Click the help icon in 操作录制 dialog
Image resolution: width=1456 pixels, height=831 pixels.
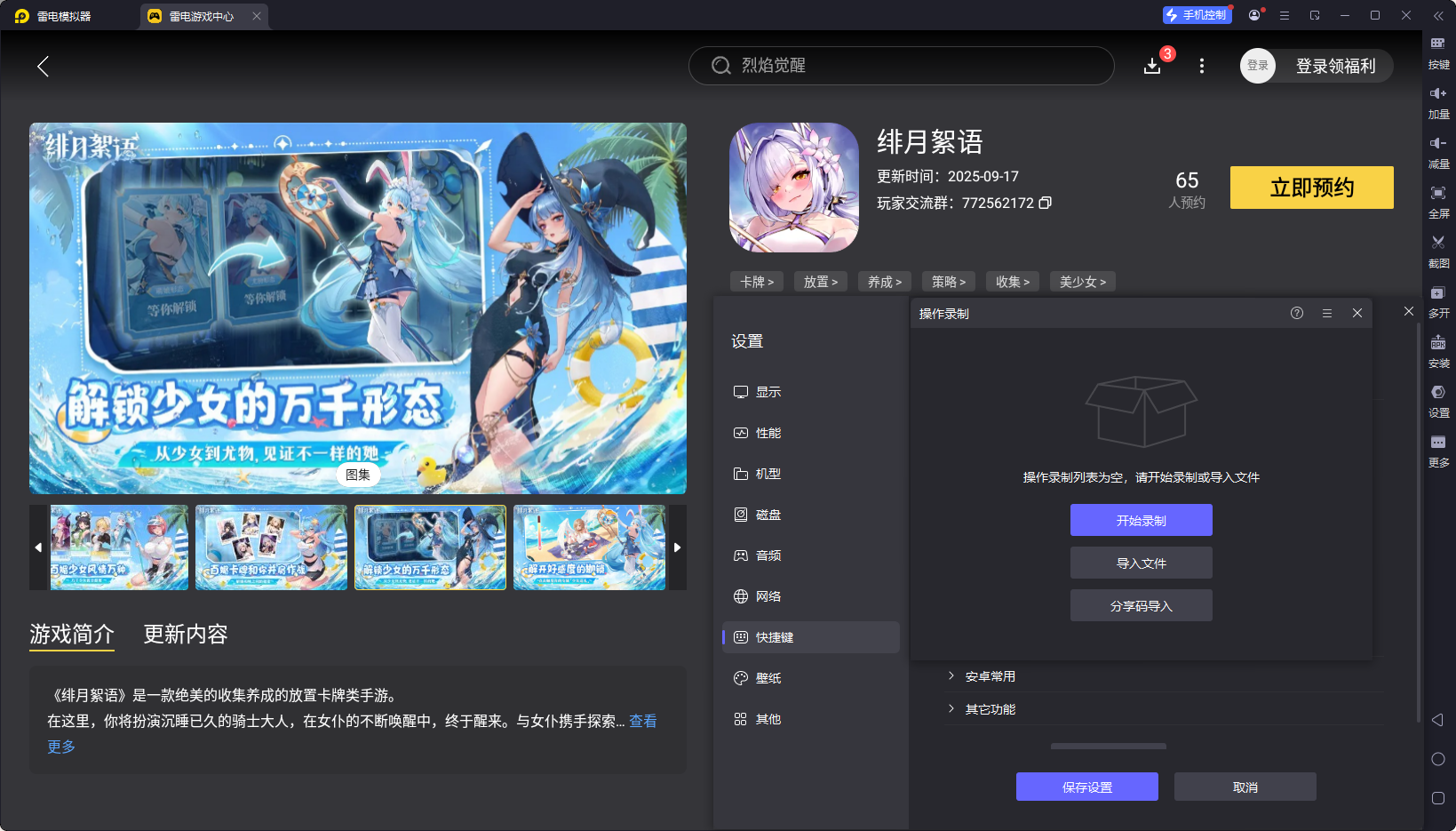[1296, 313]
